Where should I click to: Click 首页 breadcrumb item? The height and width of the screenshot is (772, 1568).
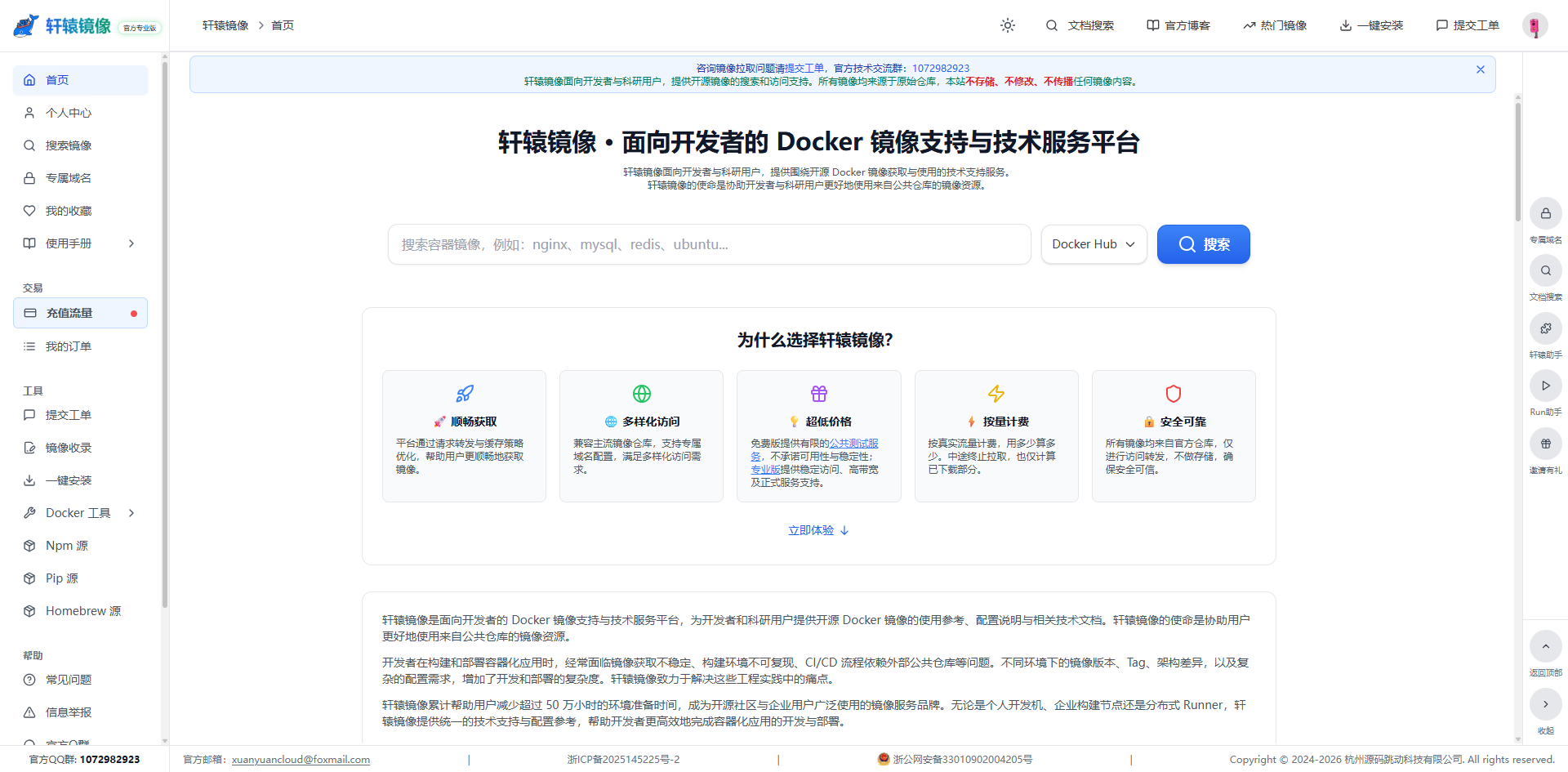point(283,25)
